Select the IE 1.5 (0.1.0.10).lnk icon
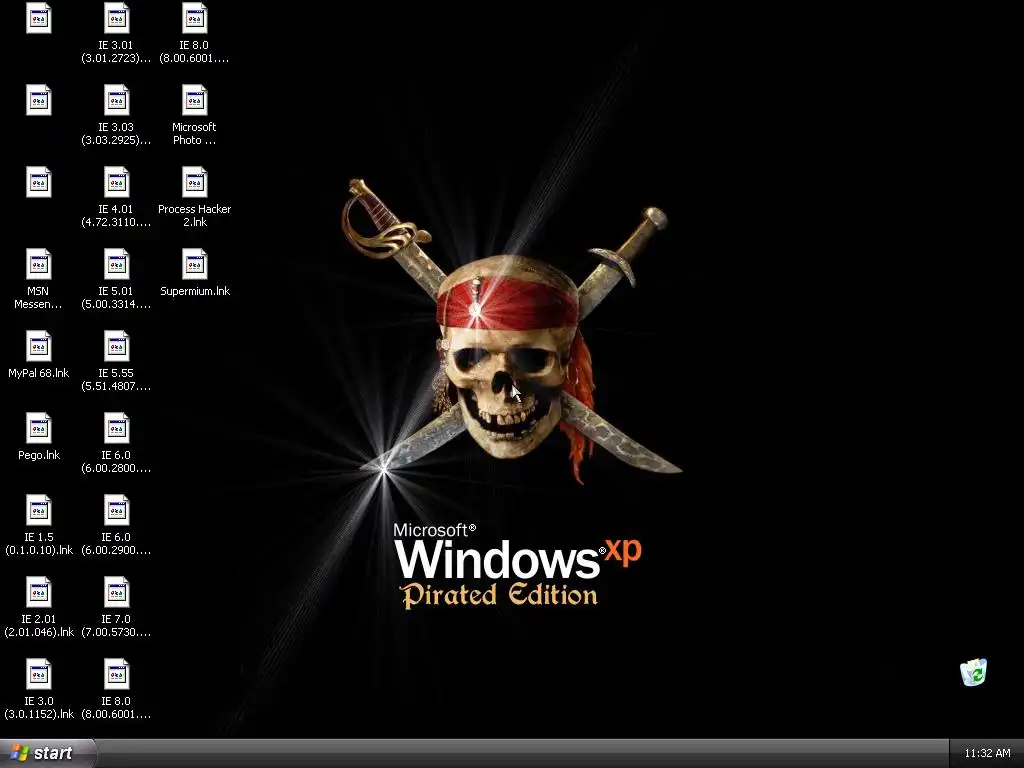 point(39,511)
